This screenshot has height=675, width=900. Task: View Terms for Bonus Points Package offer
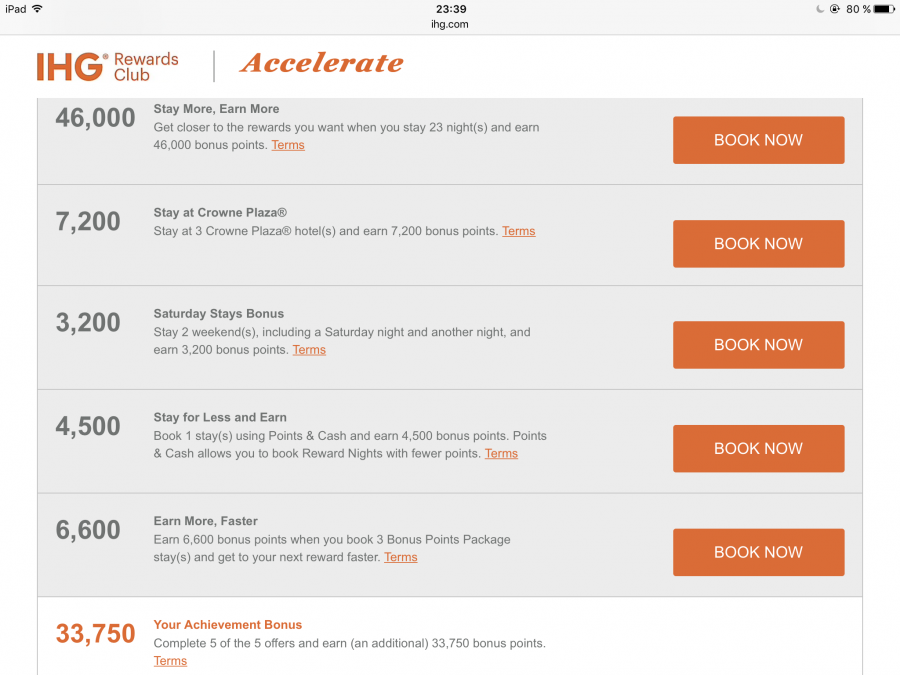point(400,557)
